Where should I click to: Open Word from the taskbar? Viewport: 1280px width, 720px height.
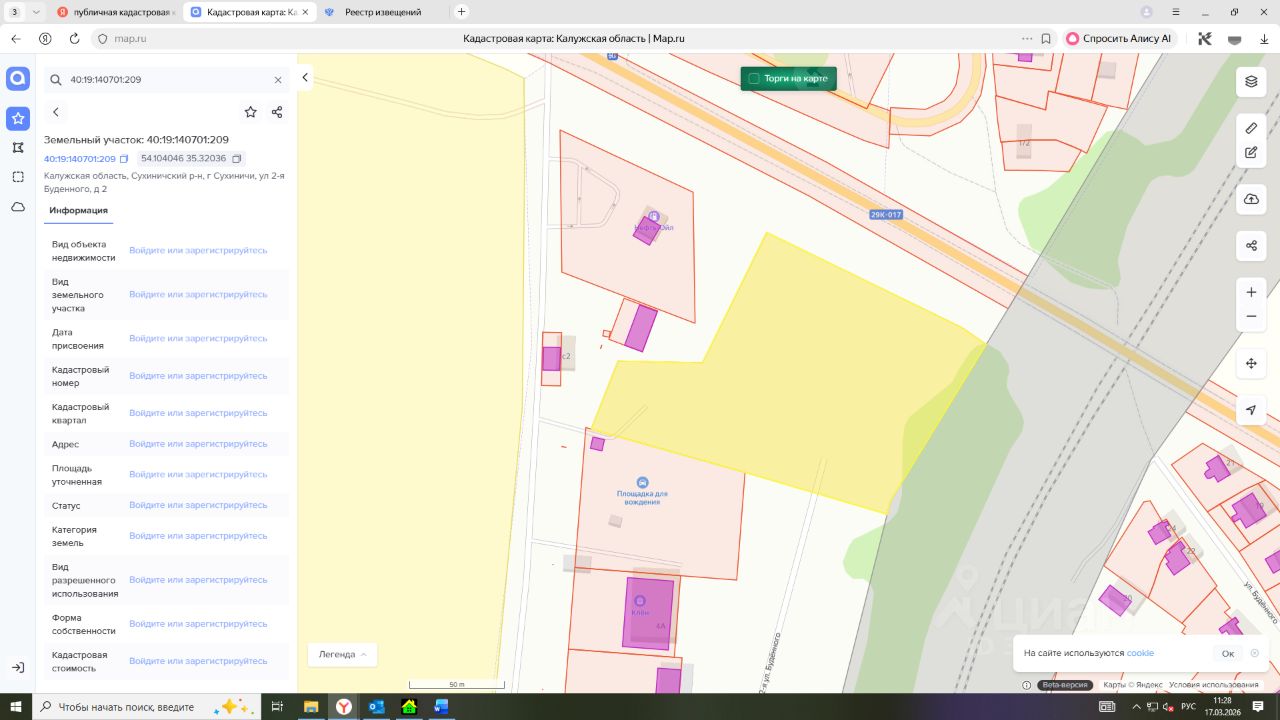441,706
